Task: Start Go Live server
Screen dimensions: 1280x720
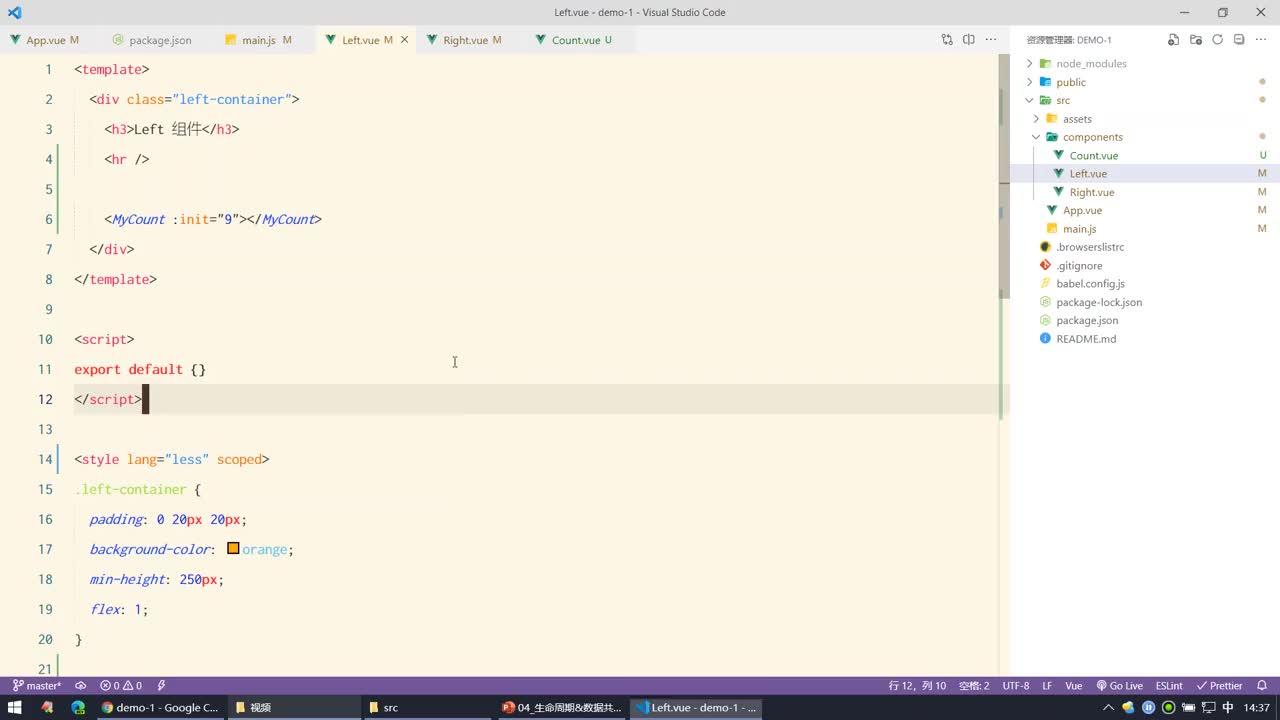Action: pyautogui.click(x=1120, y=686)
